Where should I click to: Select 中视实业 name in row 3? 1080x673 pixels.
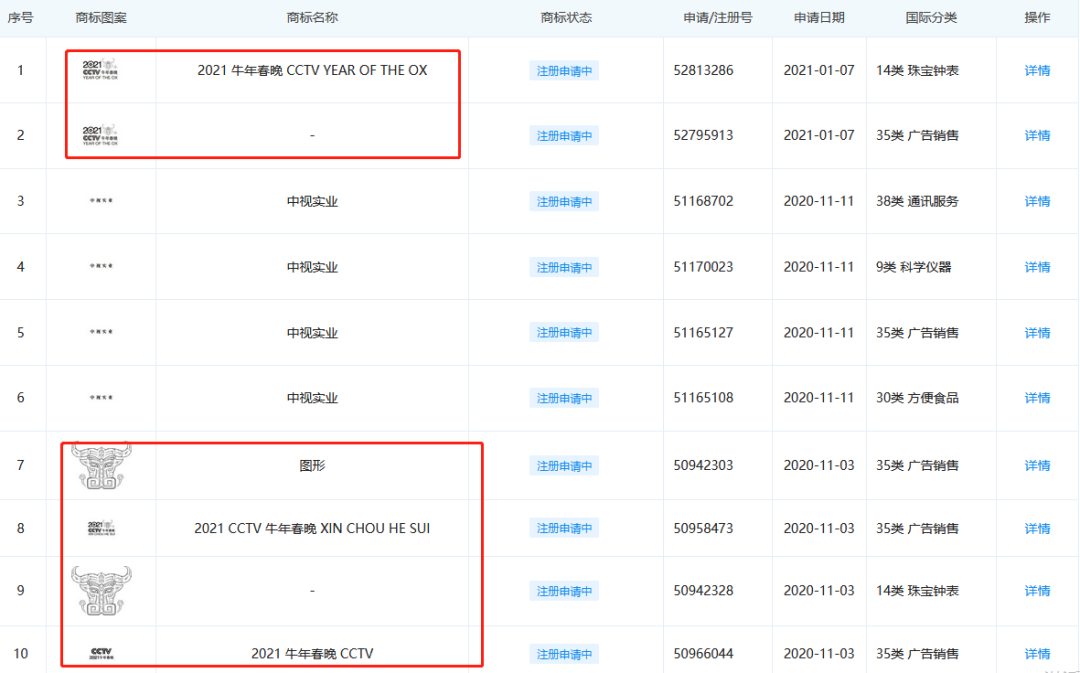click(x=312, y=202)
